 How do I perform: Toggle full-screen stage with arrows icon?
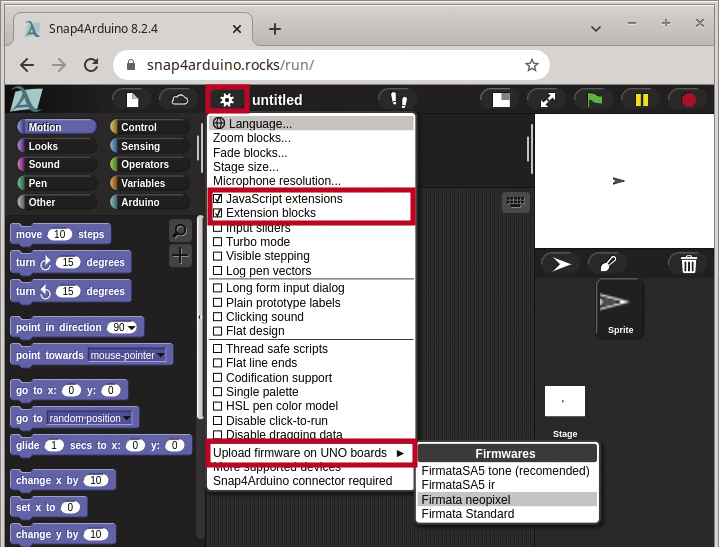(x=547, y=99)
